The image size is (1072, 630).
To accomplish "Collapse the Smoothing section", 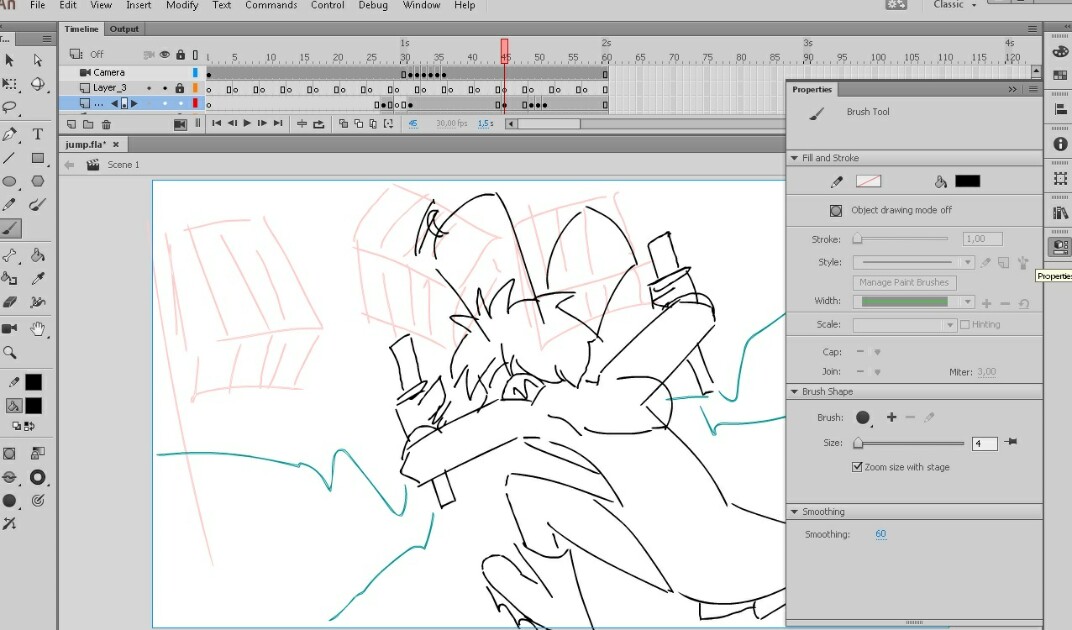I will [x=794, y=512].
